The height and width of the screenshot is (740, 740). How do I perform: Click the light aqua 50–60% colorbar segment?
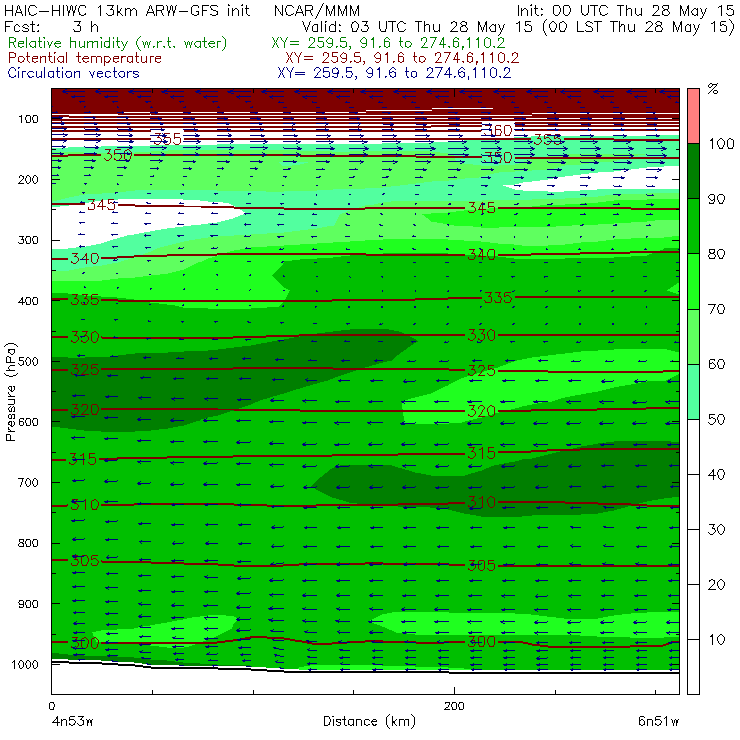693,391
